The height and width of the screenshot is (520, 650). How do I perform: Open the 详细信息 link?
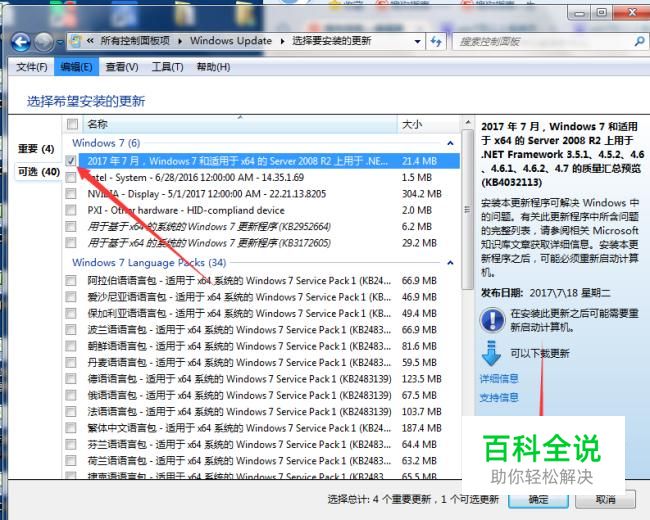tap(499, 379)
